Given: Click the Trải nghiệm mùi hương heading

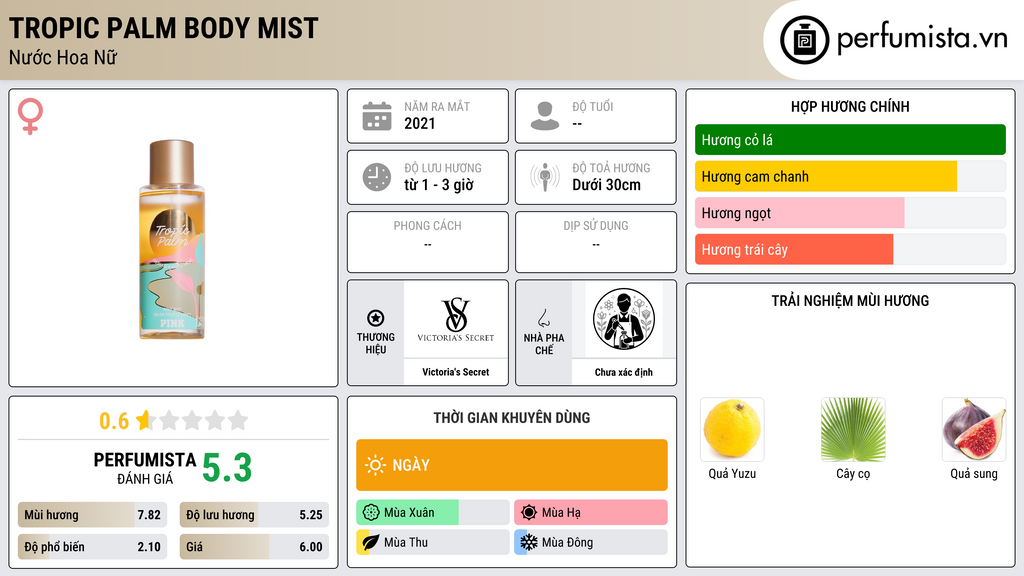Looking at the screenshot, I should pos(850,300).
